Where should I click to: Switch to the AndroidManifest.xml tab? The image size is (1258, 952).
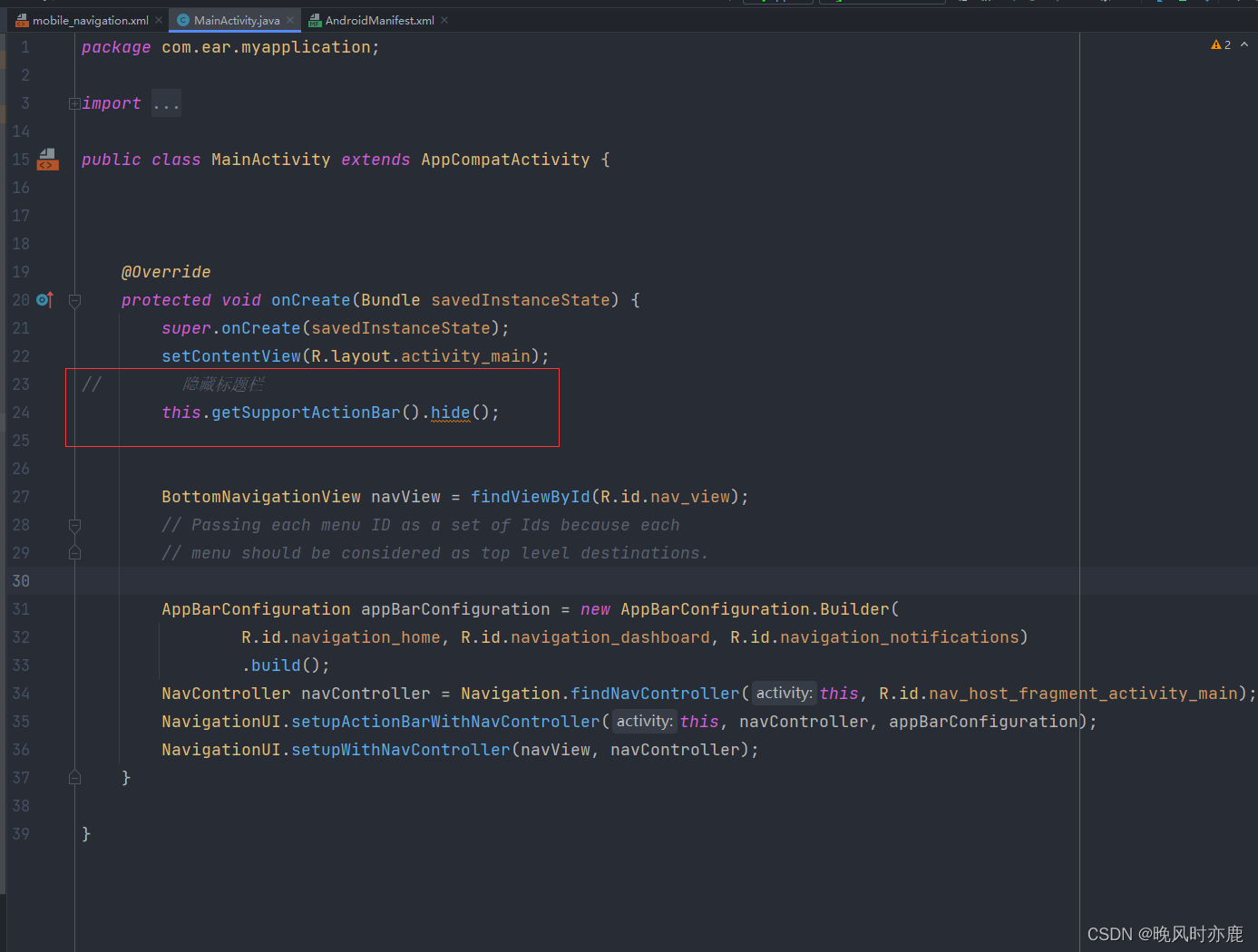tap(379, 20)
